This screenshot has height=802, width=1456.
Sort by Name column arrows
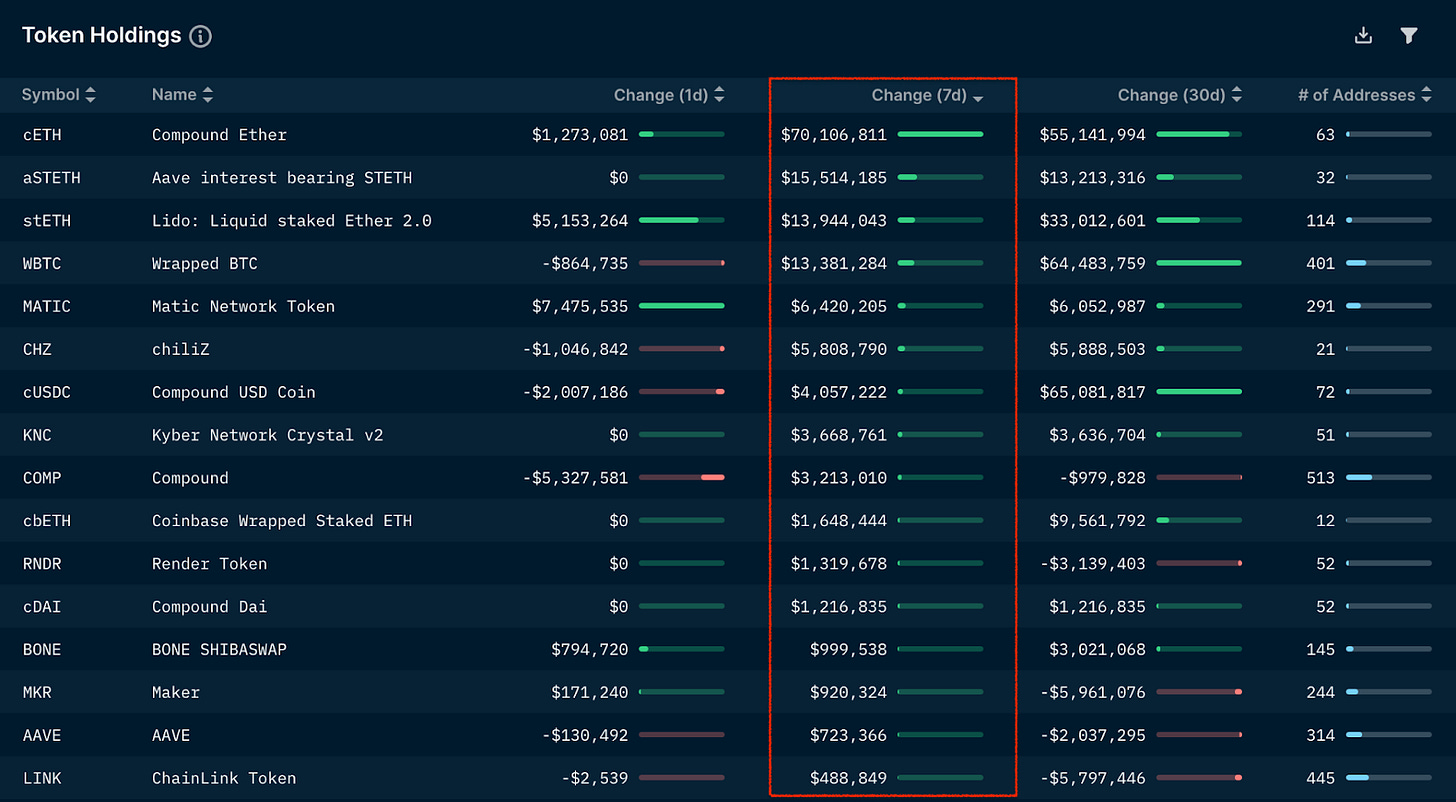pyautogui.click(x=208, y=95)
